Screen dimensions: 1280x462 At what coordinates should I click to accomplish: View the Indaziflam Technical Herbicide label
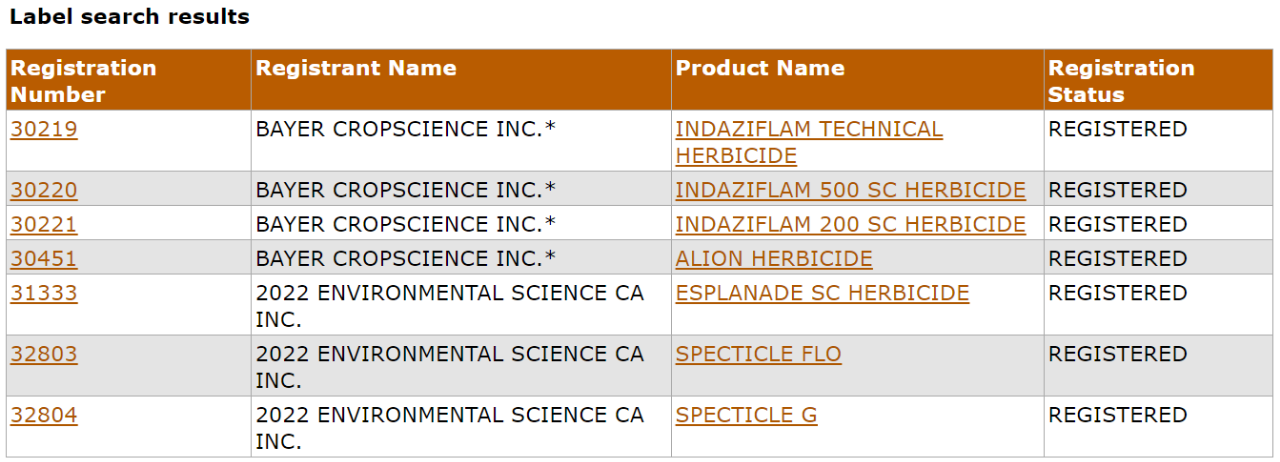tap(809, 142)
